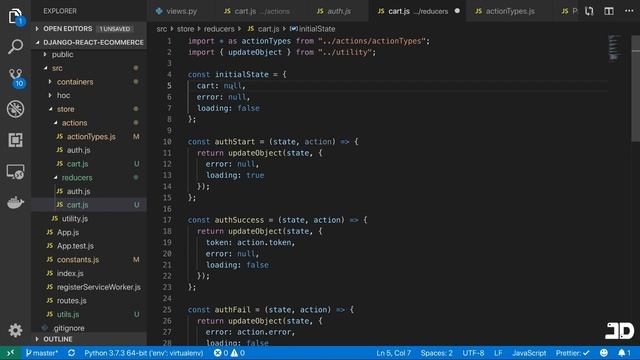Open index.js in the file tree

pyautogui.click(x=89, y=273)
